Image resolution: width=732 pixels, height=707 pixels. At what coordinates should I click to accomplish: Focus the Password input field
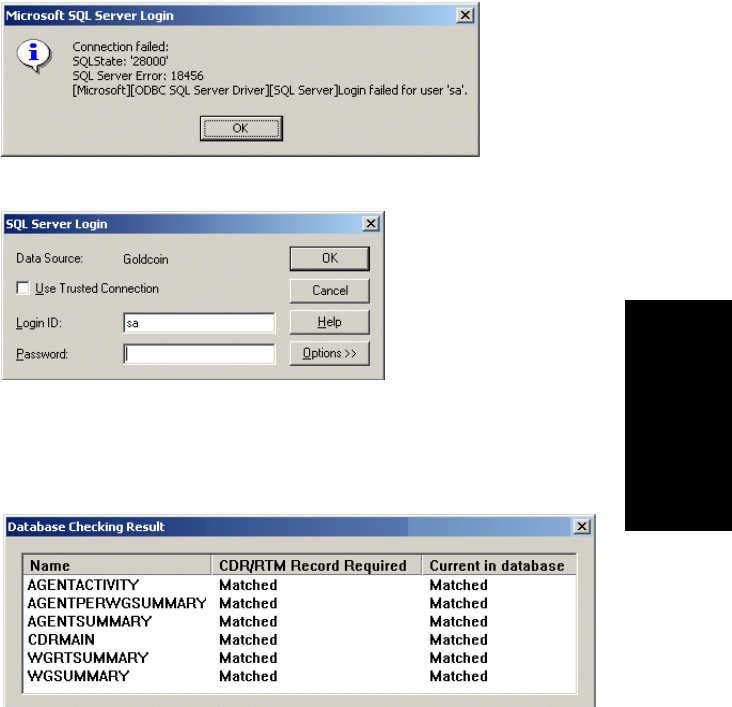[199, 354]
